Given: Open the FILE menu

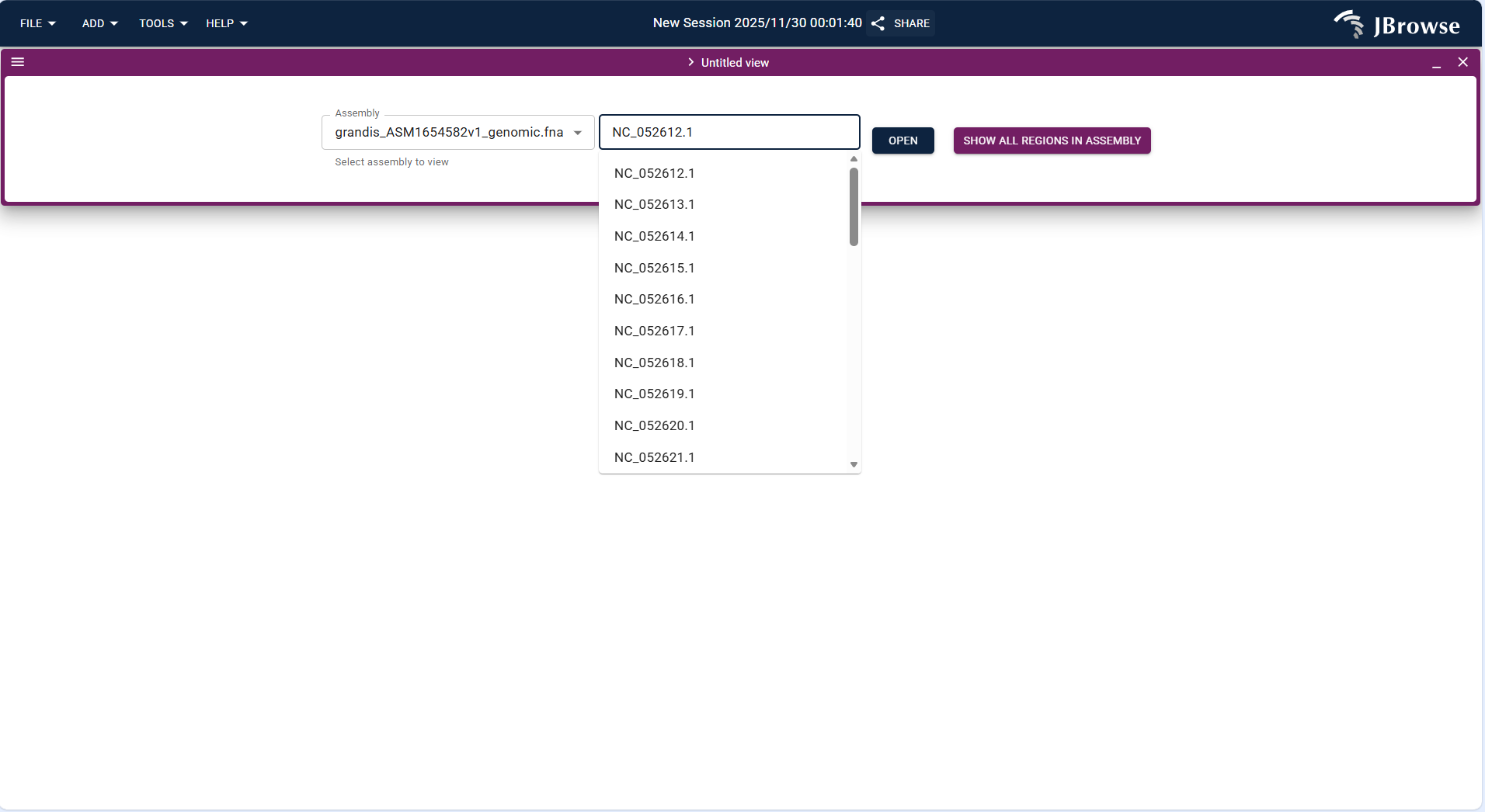Looking at the screenshot, I should [x=37, y=23].
